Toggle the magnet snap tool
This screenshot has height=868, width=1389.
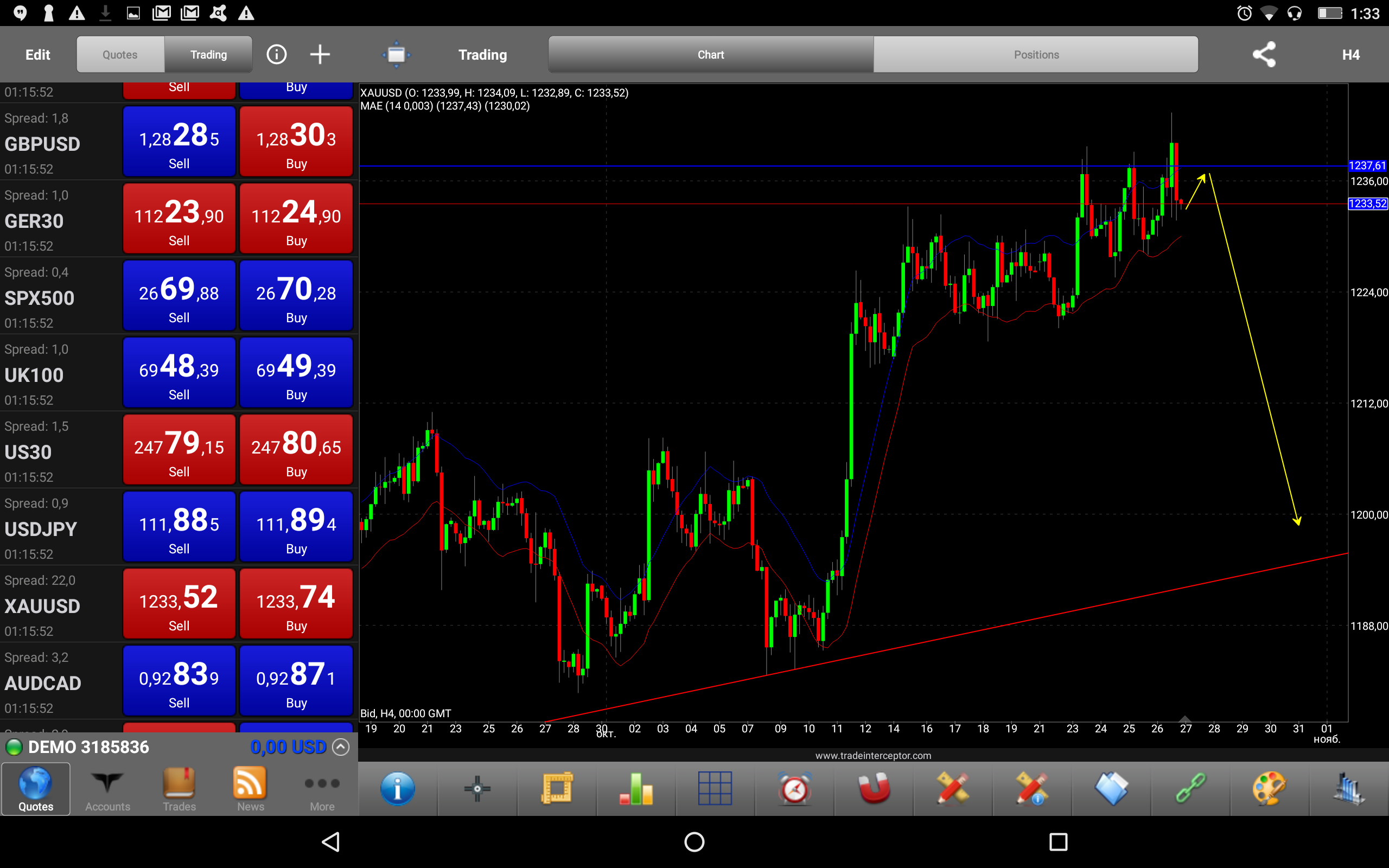[874, 788]
